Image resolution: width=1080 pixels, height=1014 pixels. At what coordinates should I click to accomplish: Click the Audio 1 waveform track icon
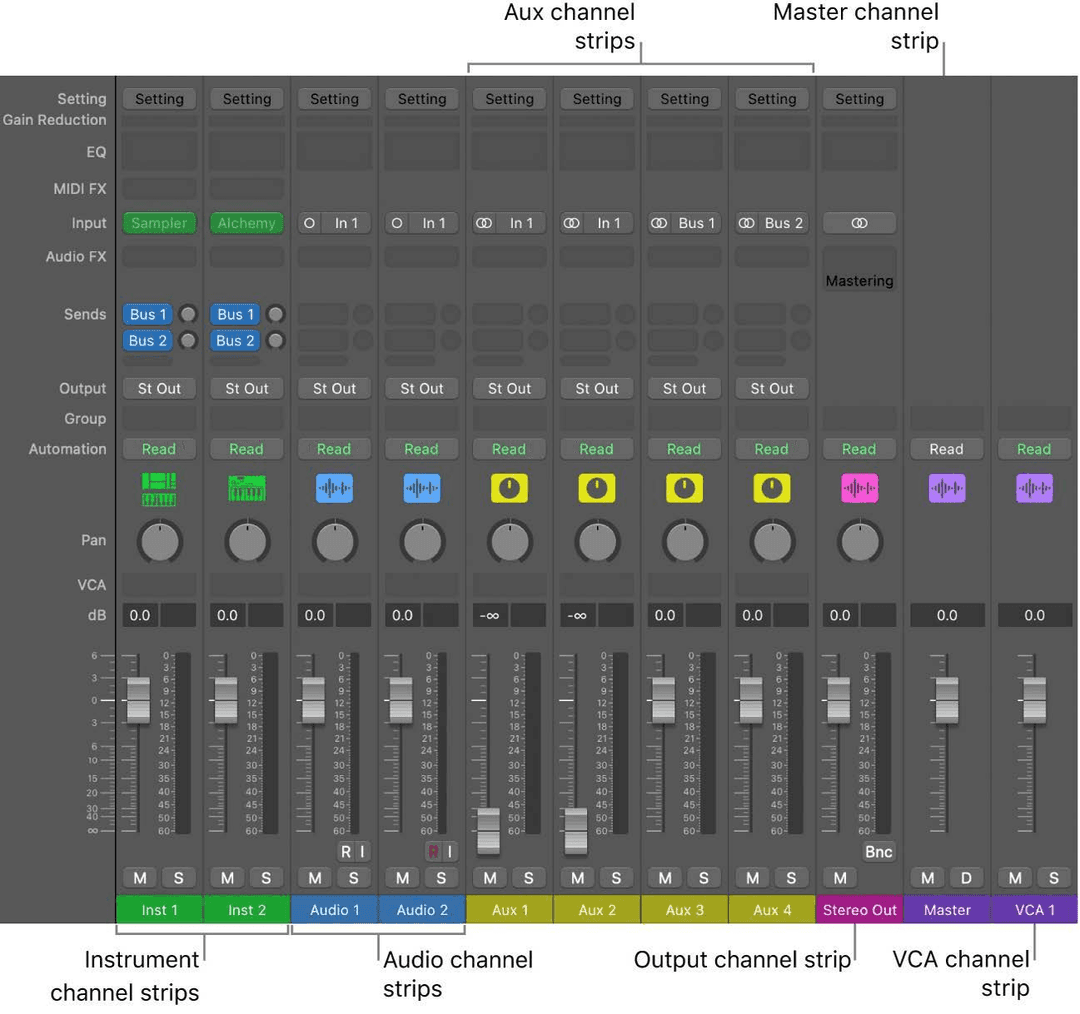(334, 488)
